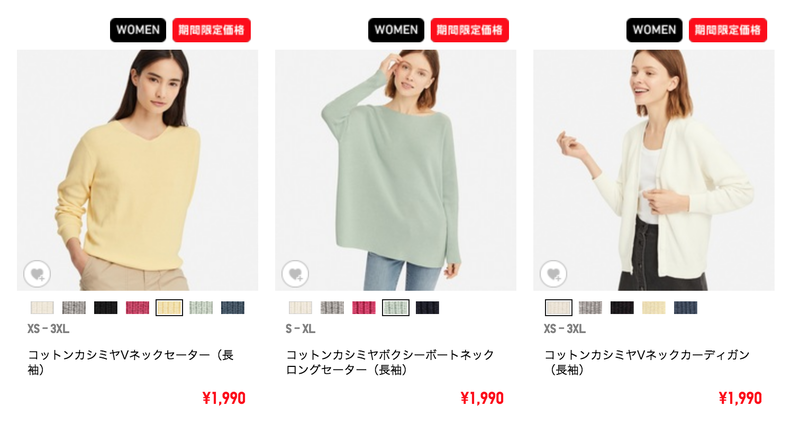Favorite the green boat-neck long sweater
Image resolution: width=800 pixels, height=424 pixels.
tap(295, 274)
